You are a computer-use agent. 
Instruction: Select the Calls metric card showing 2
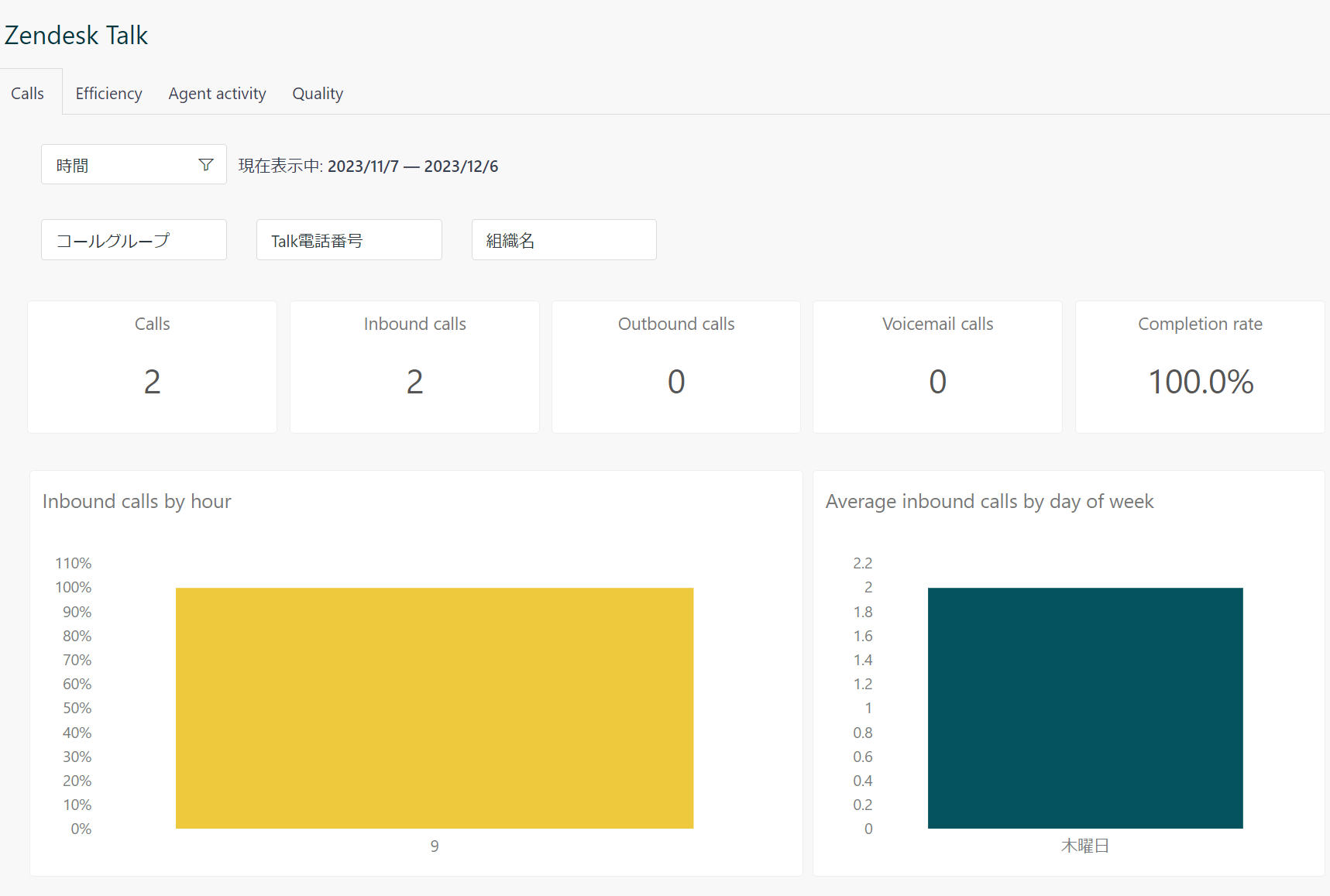click(x=152, y=367)
